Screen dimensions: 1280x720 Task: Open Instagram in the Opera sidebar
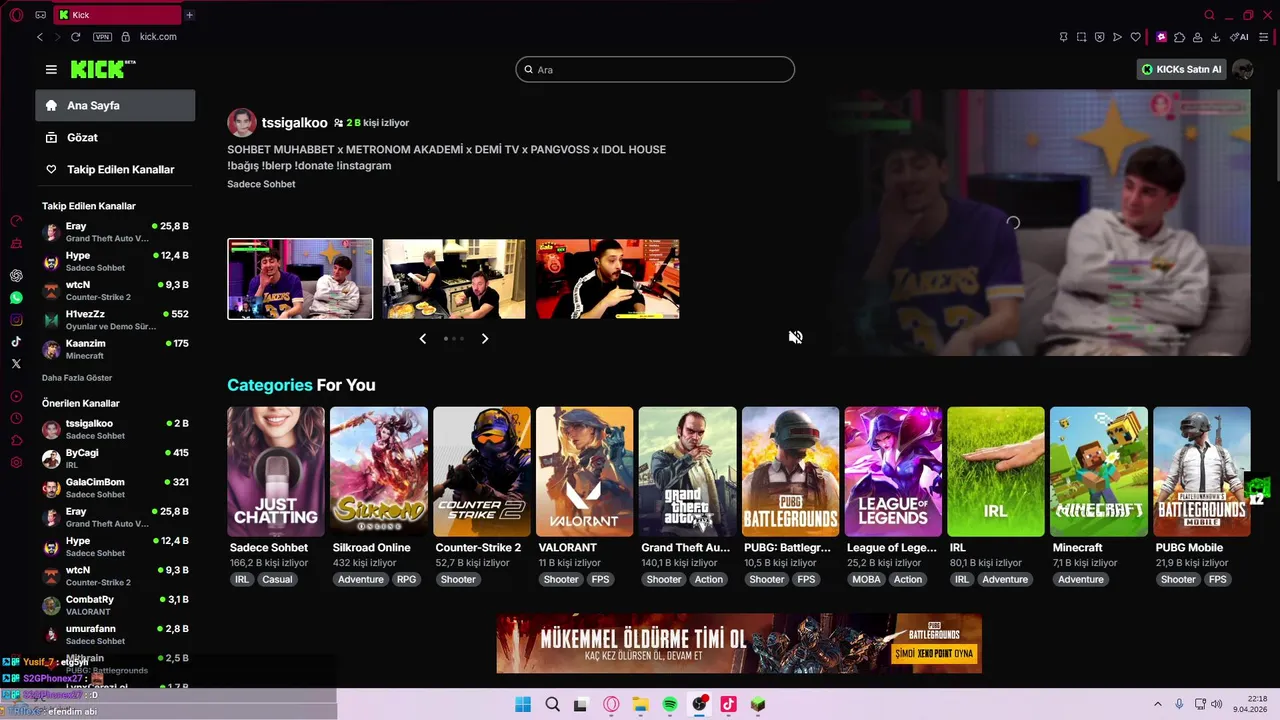pos(16,320)
